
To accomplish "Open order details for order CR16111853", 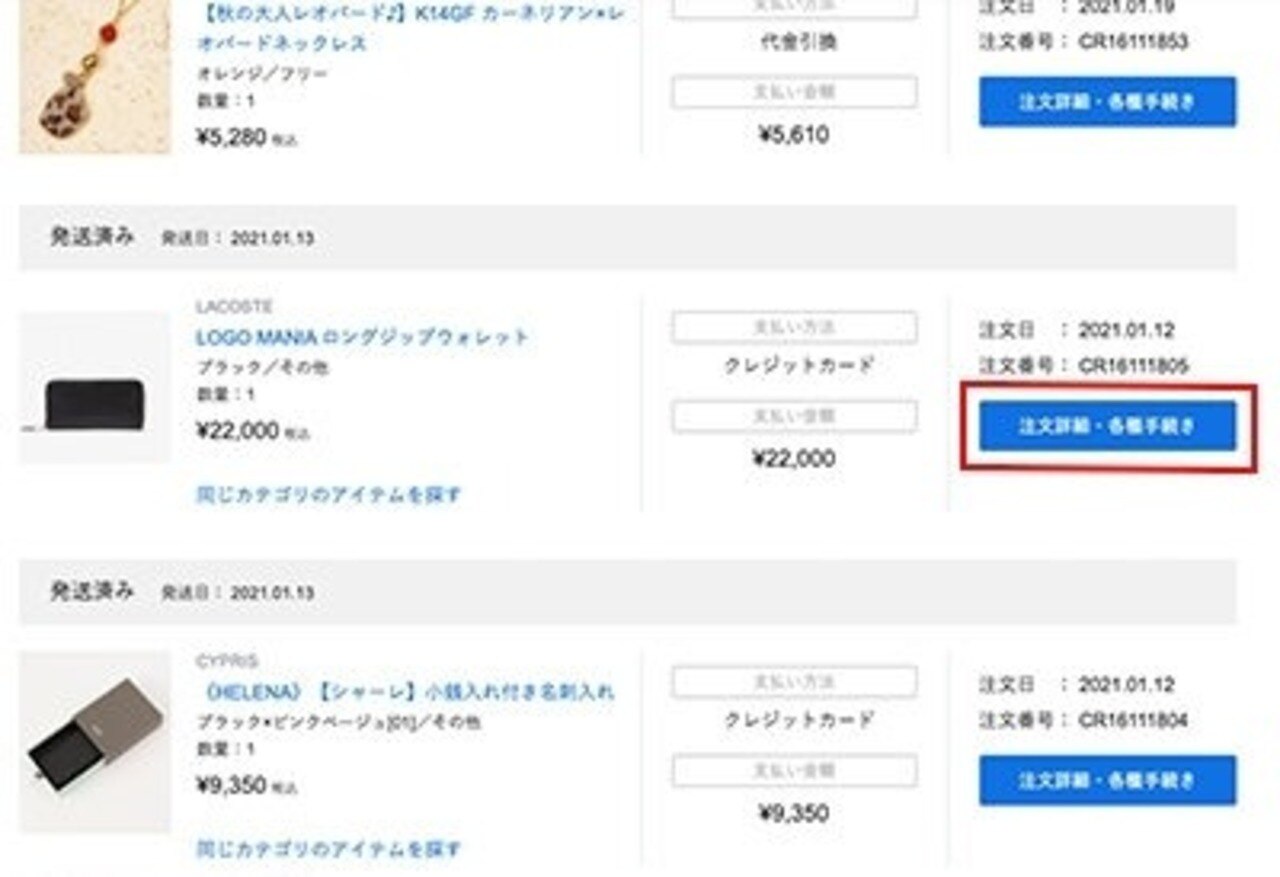I will coord(1107,102).
